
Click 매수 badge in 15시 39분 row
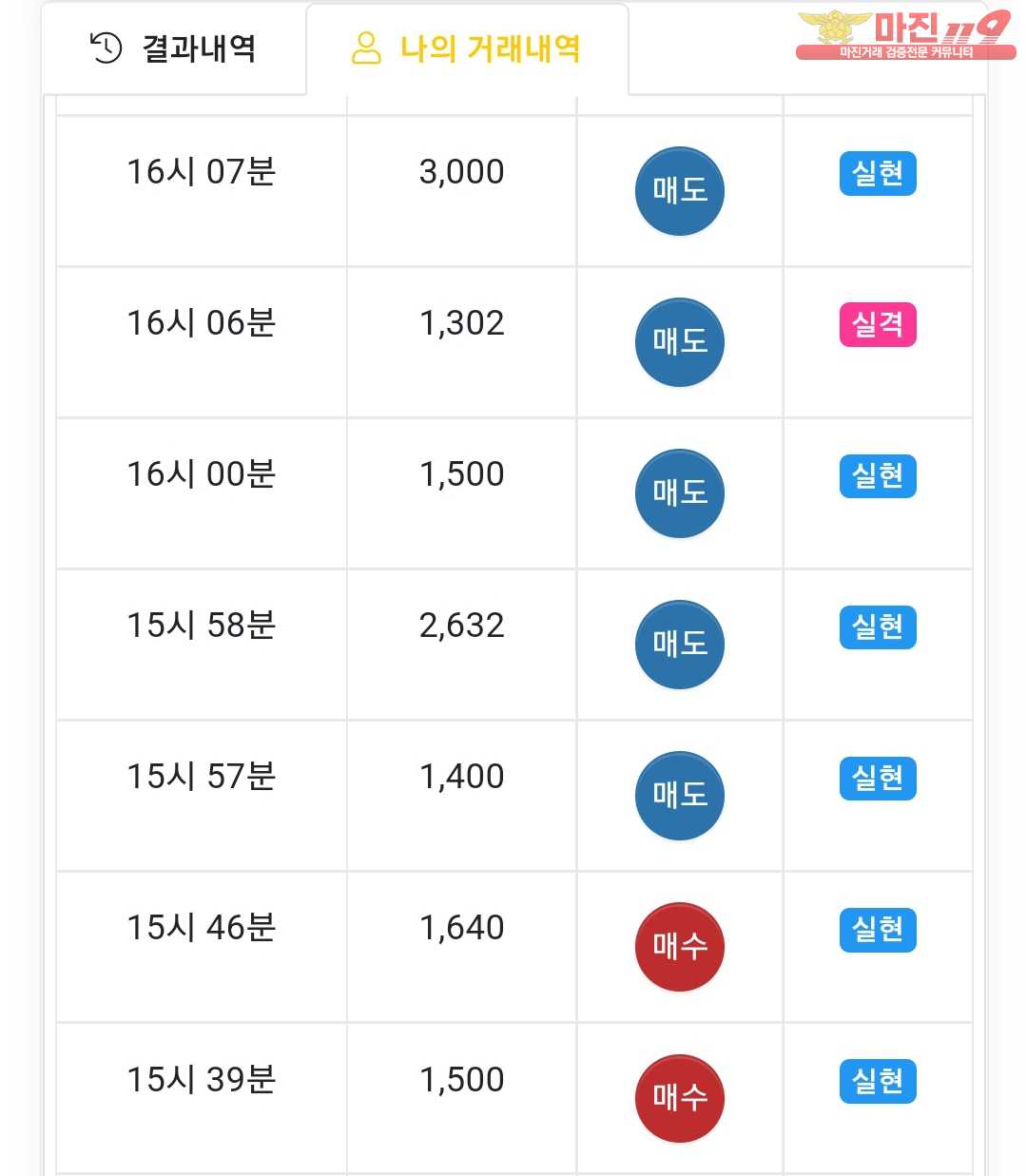pos(679,1098)
